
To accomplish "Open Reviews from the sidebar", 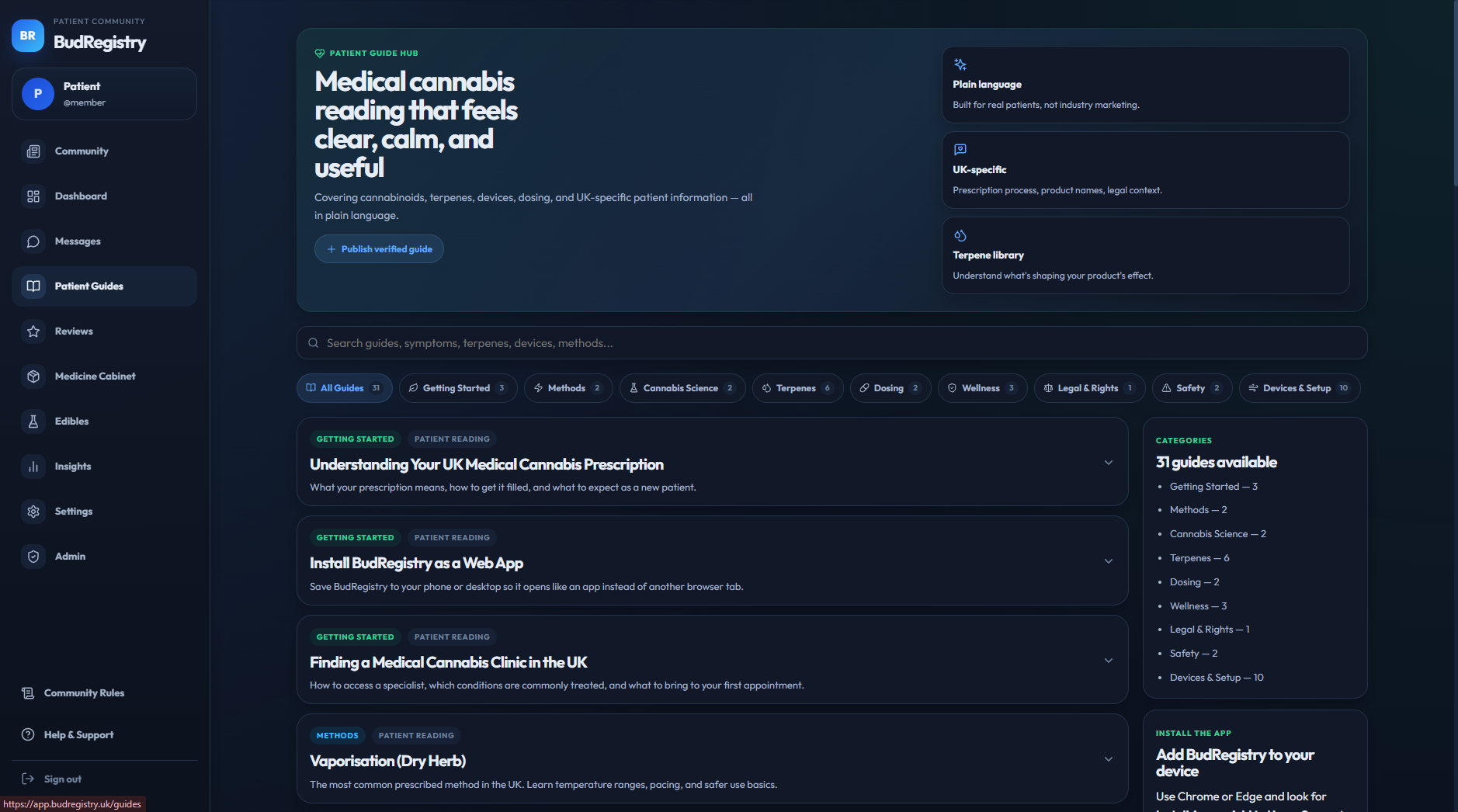I will (104, 331).
